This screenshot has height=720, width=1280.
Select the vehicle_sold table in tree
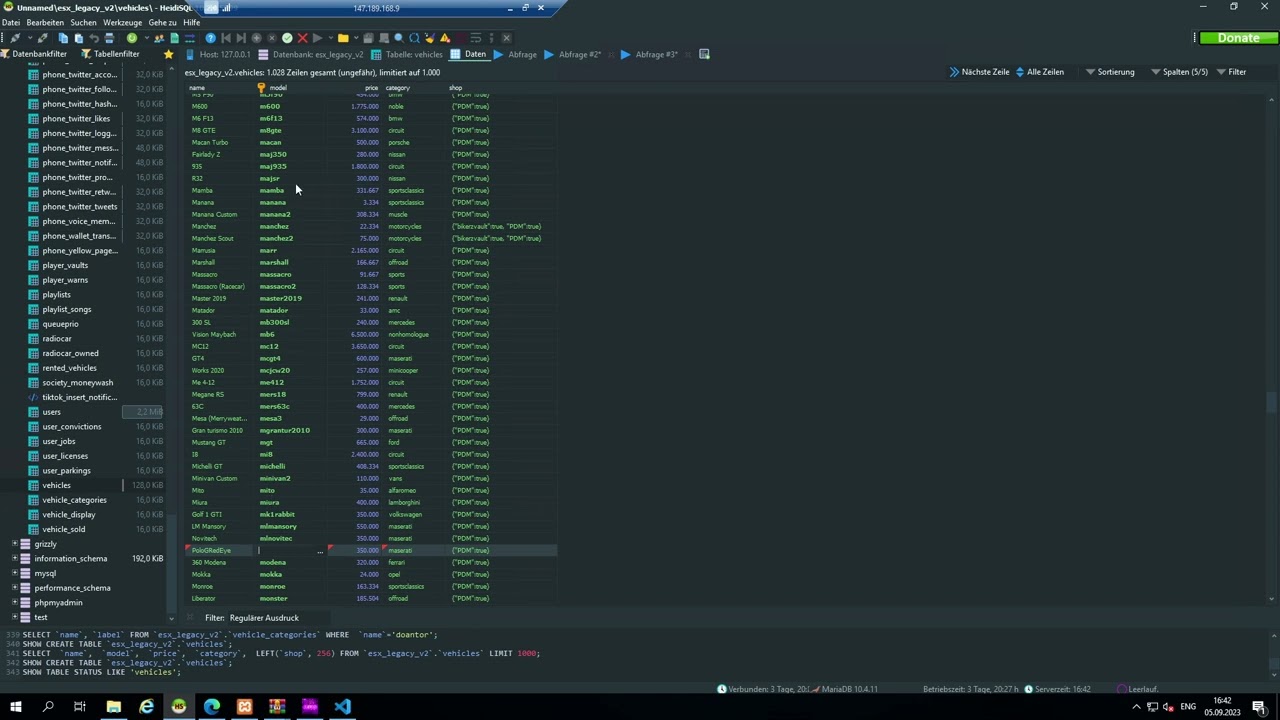coord(63,529)
